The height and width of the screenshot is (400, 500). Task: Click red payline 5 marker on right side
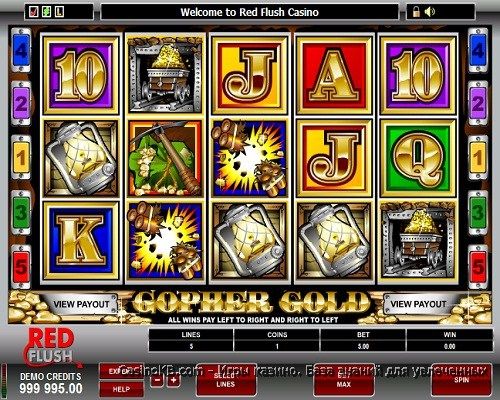478,267
